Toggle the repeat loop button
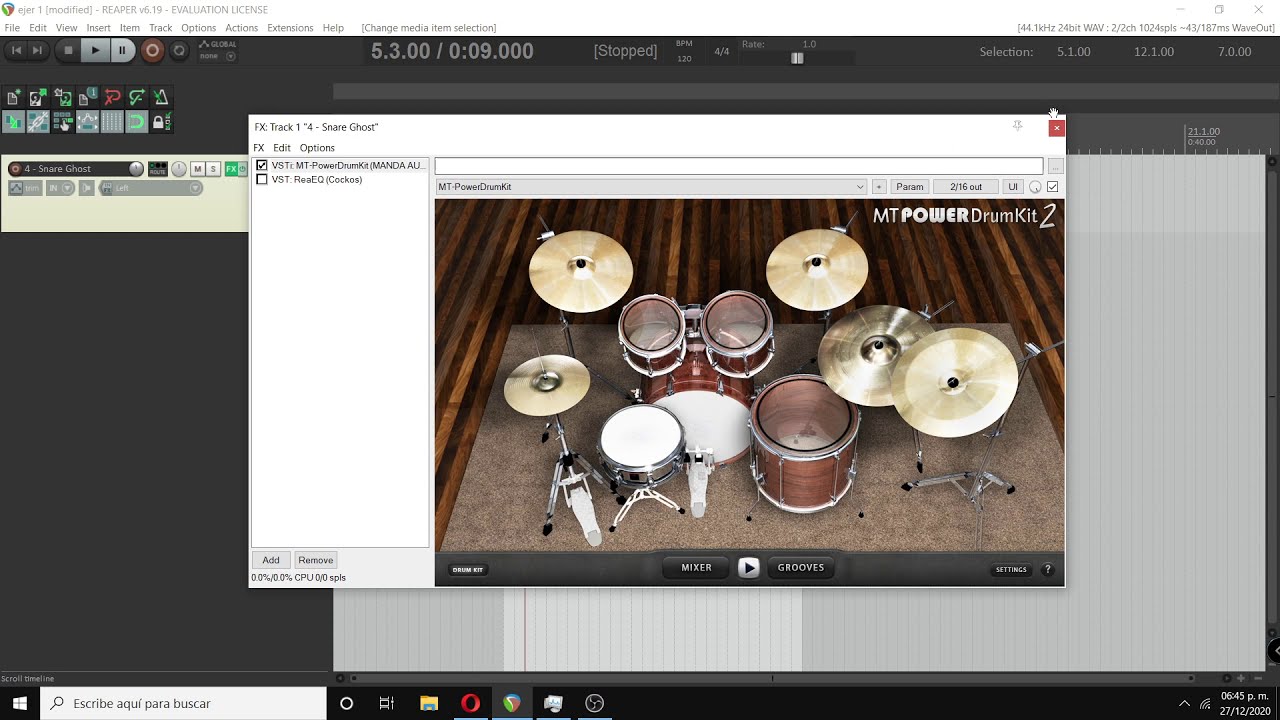Viewport: 1280px width, 720px height. (179, 50)
